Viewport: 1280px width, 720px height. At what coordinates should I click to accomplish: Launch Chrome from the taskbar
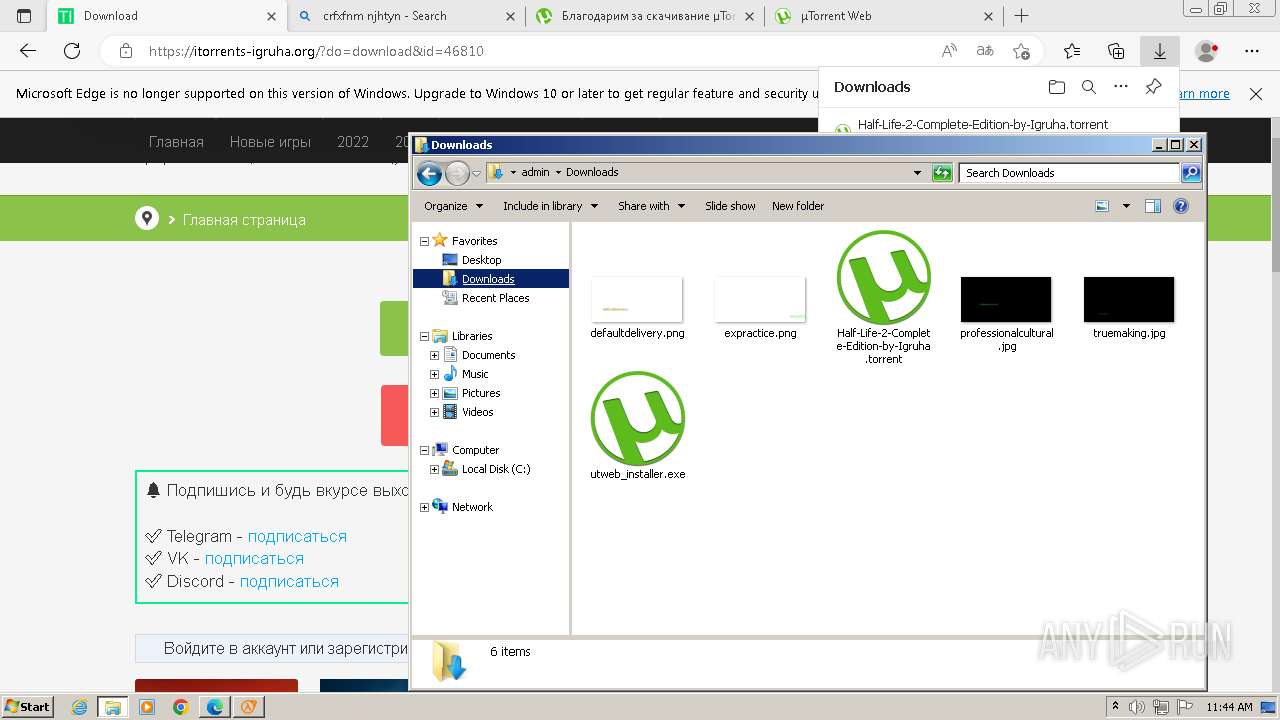coord(180,707)
